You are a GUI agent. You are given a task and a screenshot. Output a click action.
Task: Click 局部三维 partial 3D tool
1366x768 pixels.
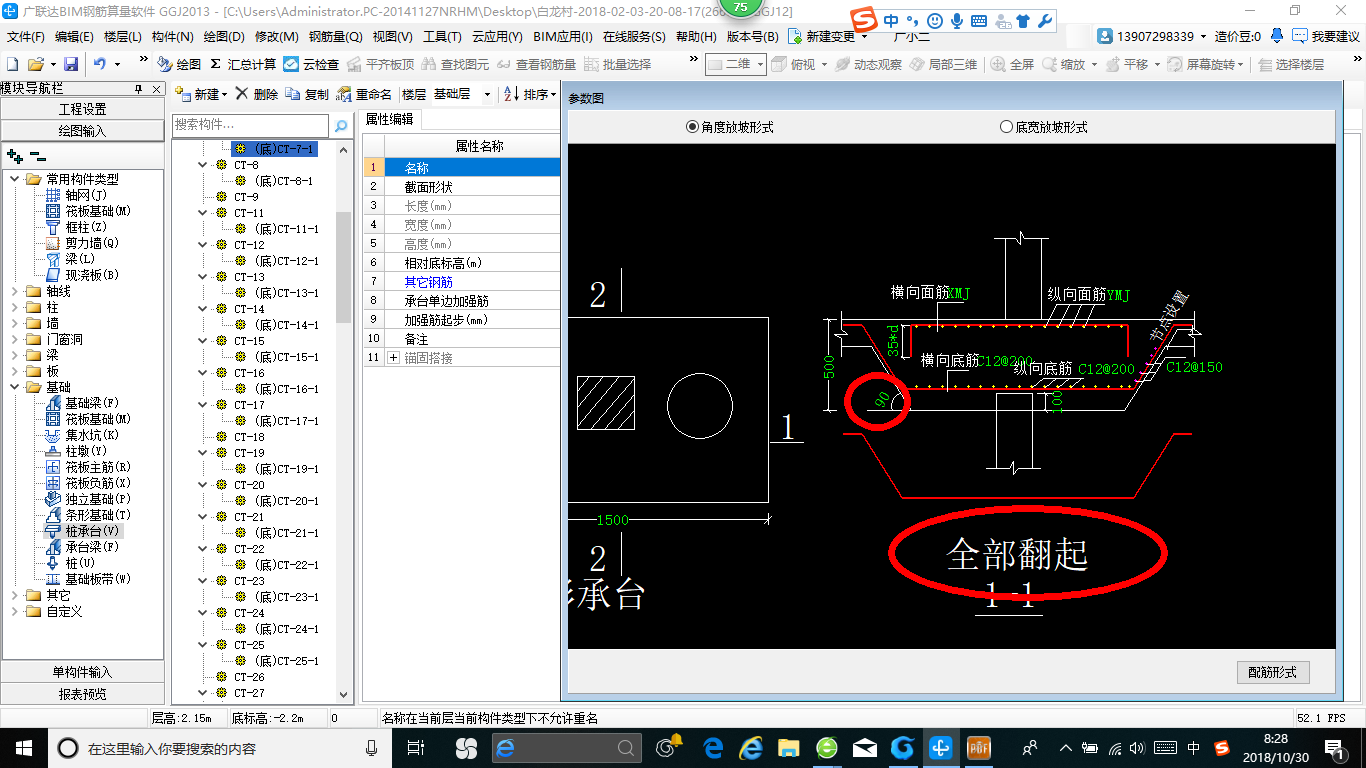942,64
